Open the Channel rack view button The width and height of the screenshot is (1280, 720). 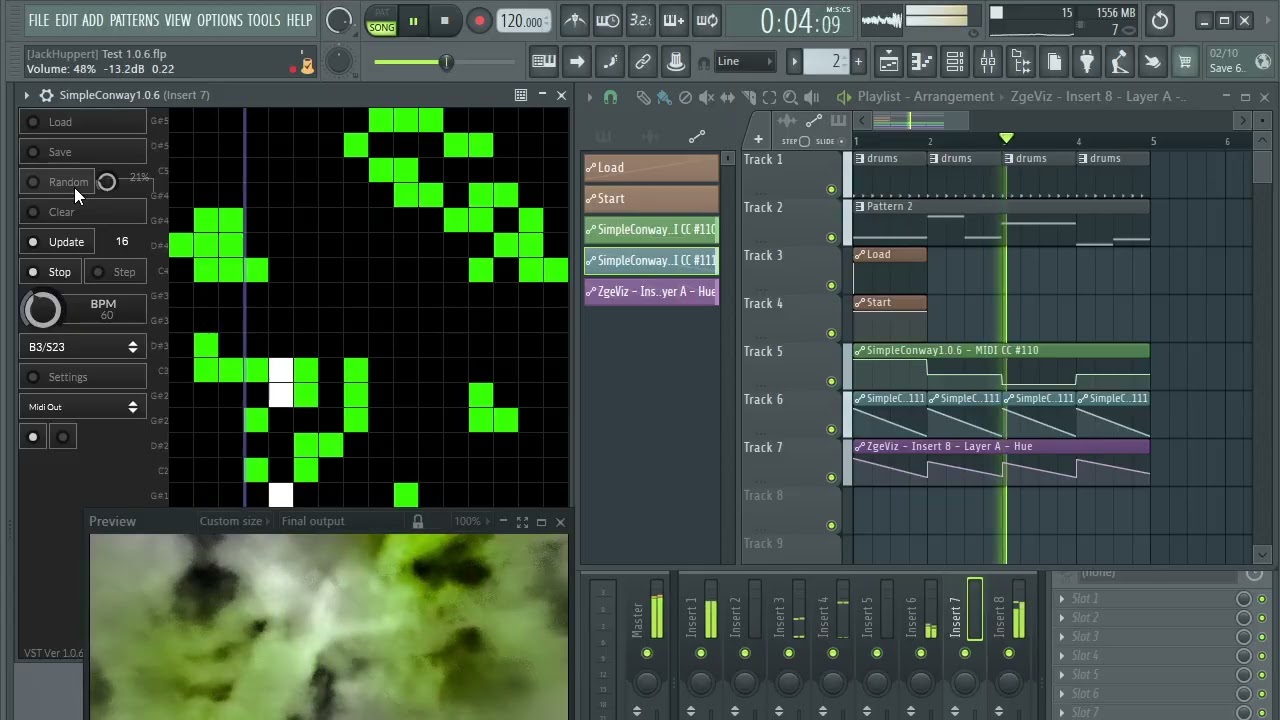955,62
